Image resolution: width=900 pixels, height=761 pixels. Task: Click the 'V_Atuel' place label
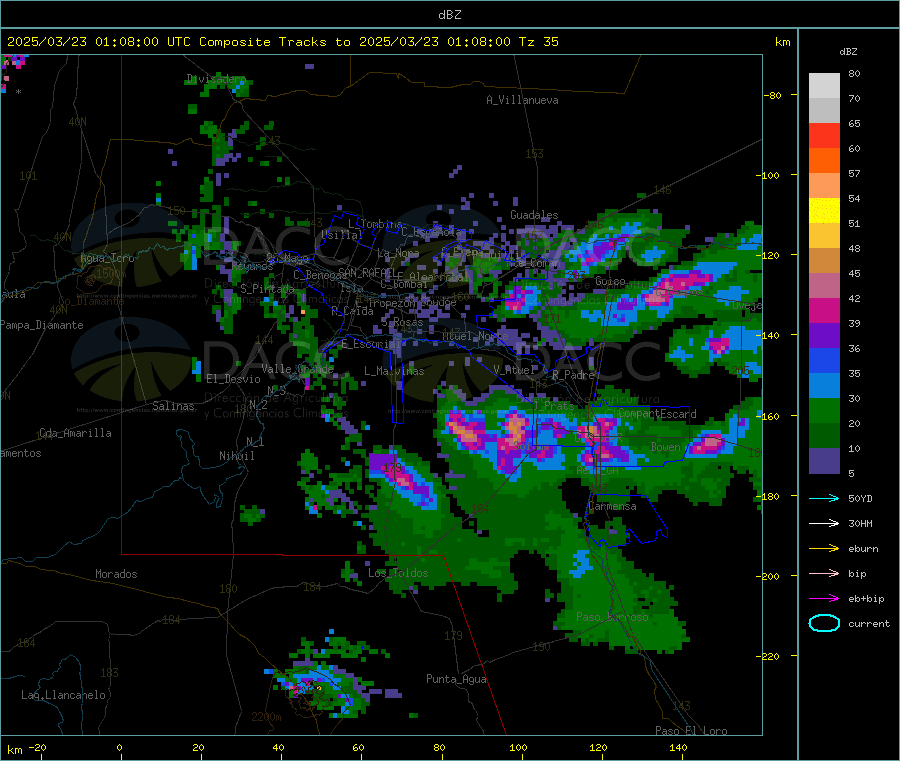point(514,370)
